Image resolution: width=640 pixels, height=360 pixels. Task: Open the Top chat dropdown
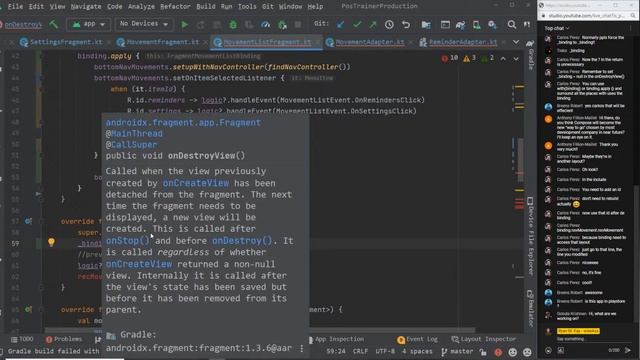(556, 28)
